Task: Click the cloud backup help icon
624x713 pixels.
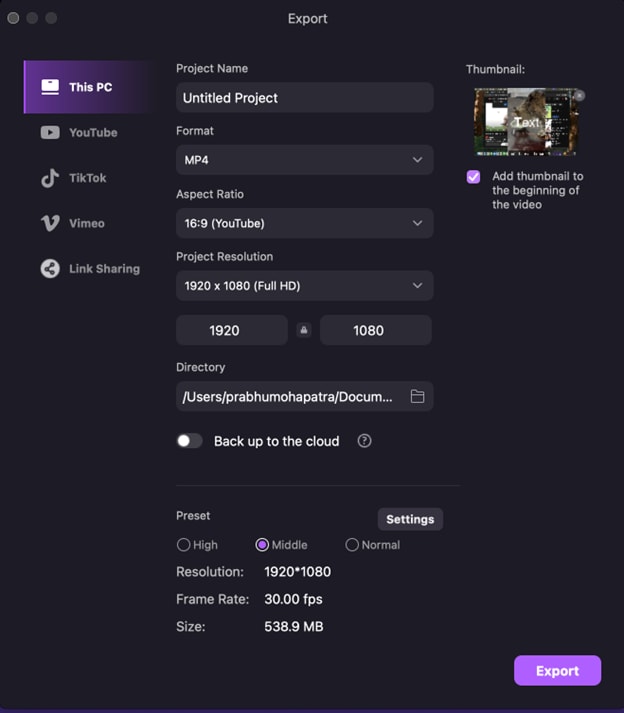Action: click(364, 441)
